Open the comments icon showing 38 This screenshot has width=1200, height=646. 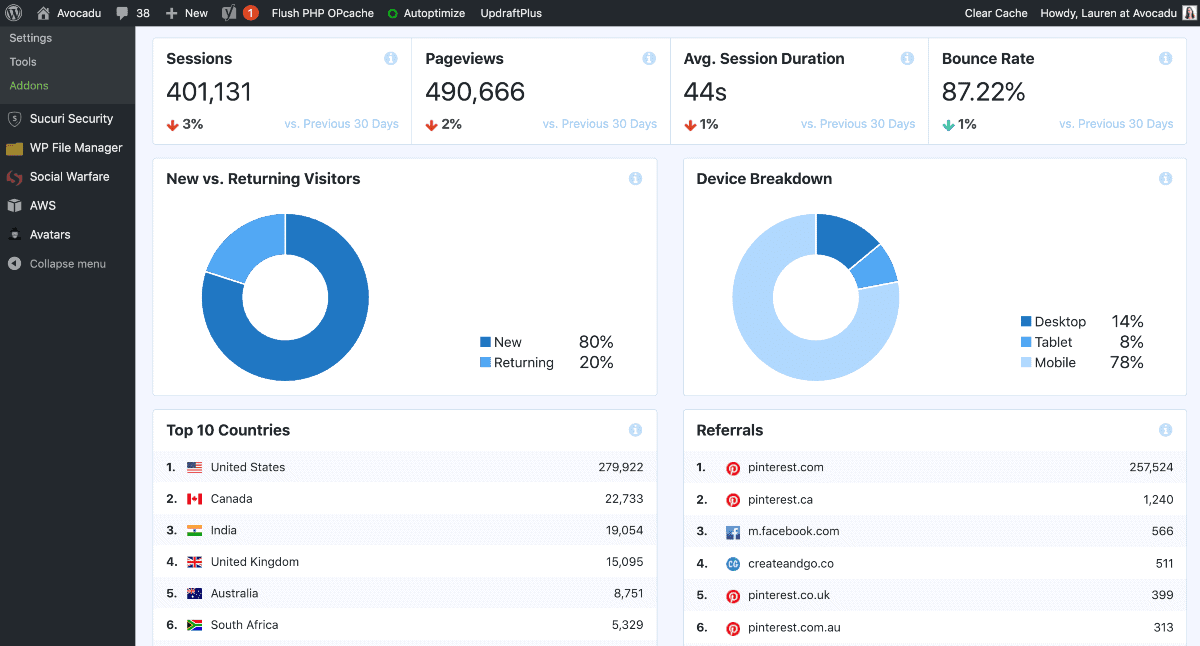(131, 13)
